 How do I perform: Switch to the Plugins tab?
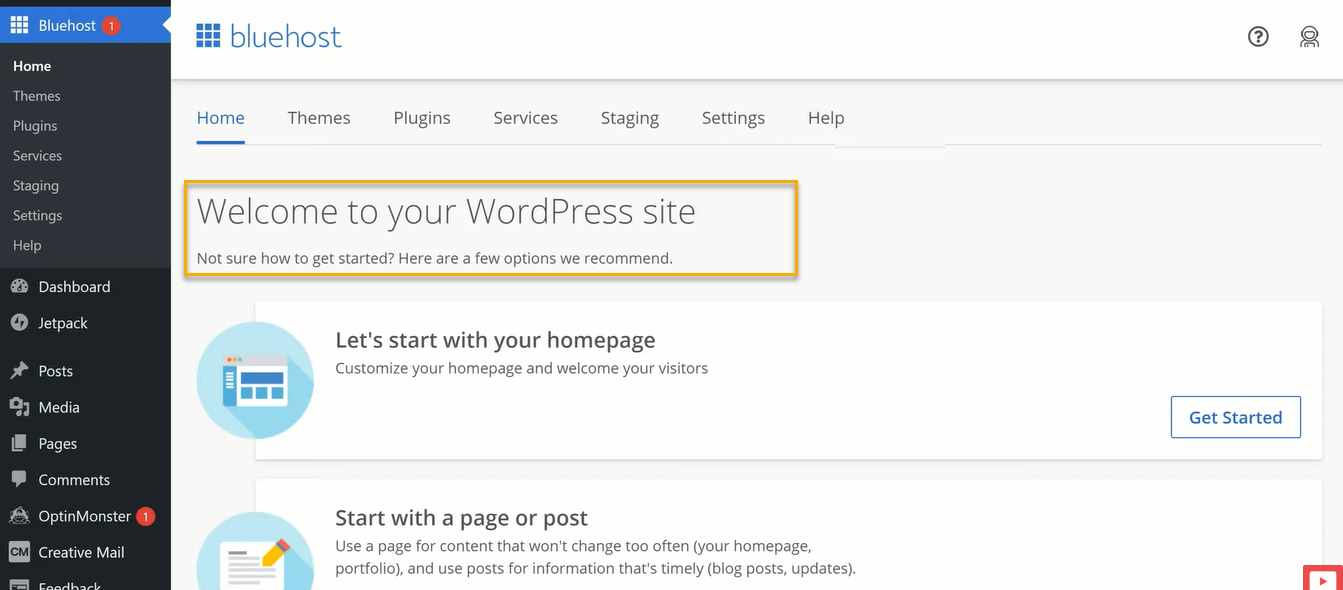pyautogui.click(x=422, y=118)
